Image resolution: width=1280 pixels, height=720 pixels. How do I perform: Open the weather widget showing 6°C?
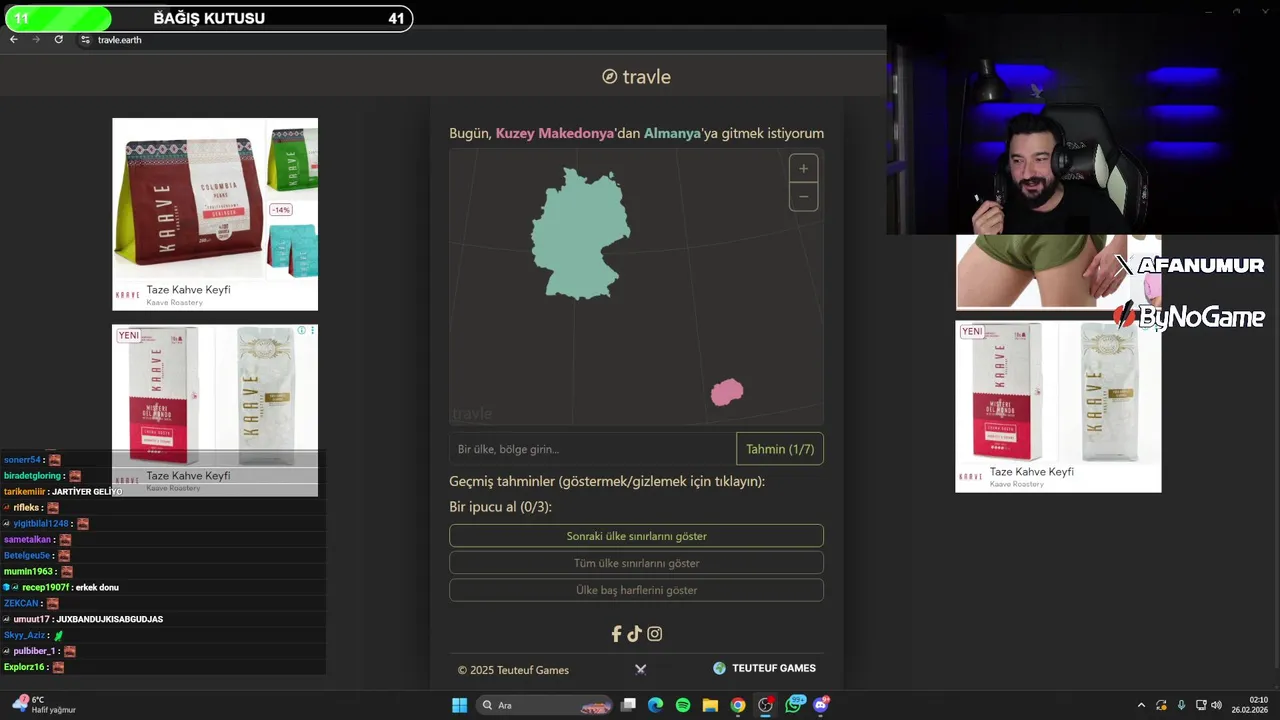coord(45,705)
